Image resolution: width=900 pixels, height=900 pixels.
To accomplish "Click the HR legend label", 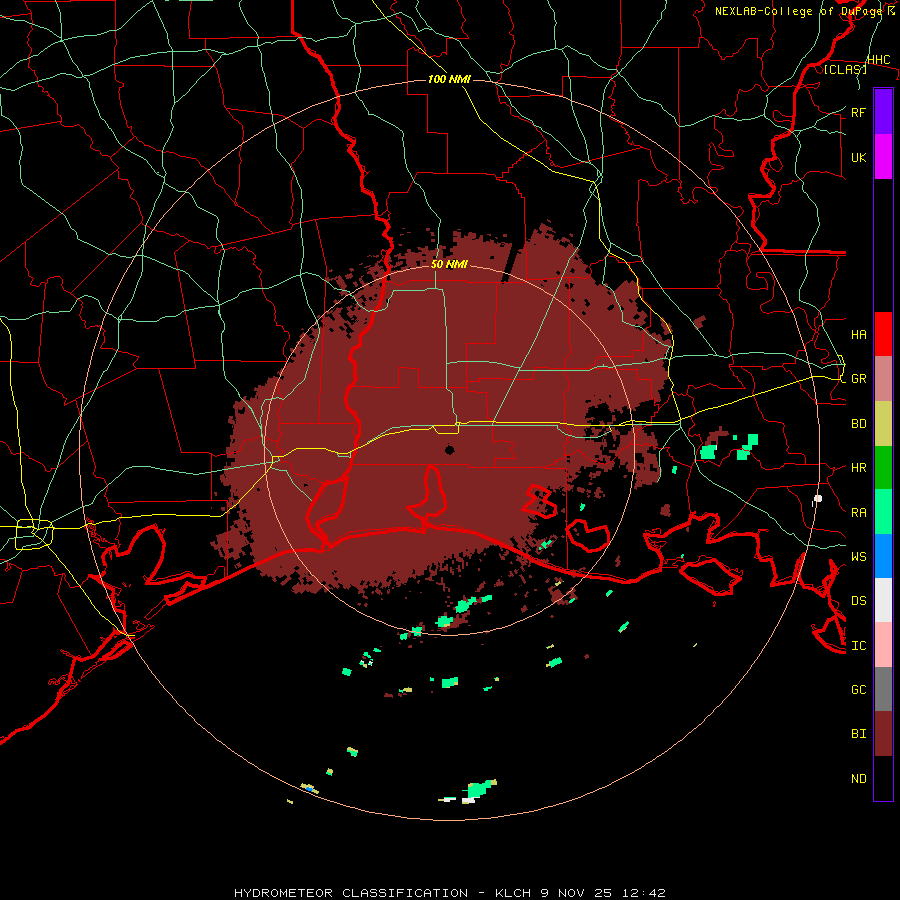I will [859, 468].
